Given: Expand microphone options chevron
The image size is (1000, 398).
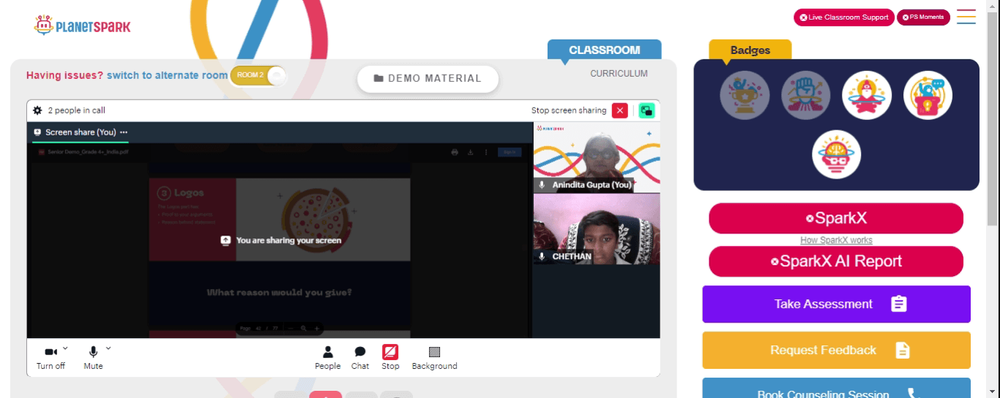Looking at the screenshot, I should [108, 348].
